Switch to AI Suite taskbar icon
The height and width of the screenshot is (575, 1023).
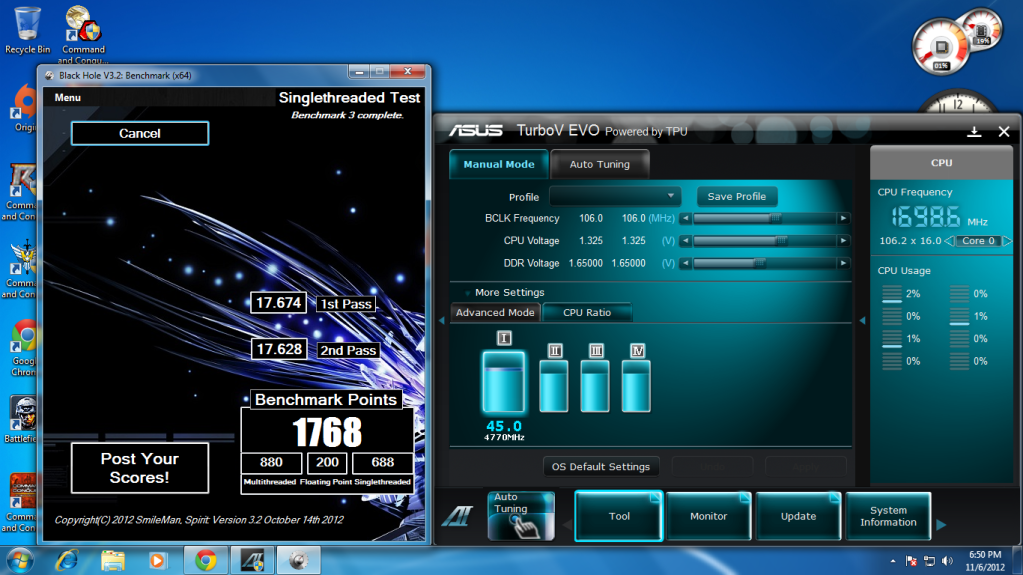252,561
